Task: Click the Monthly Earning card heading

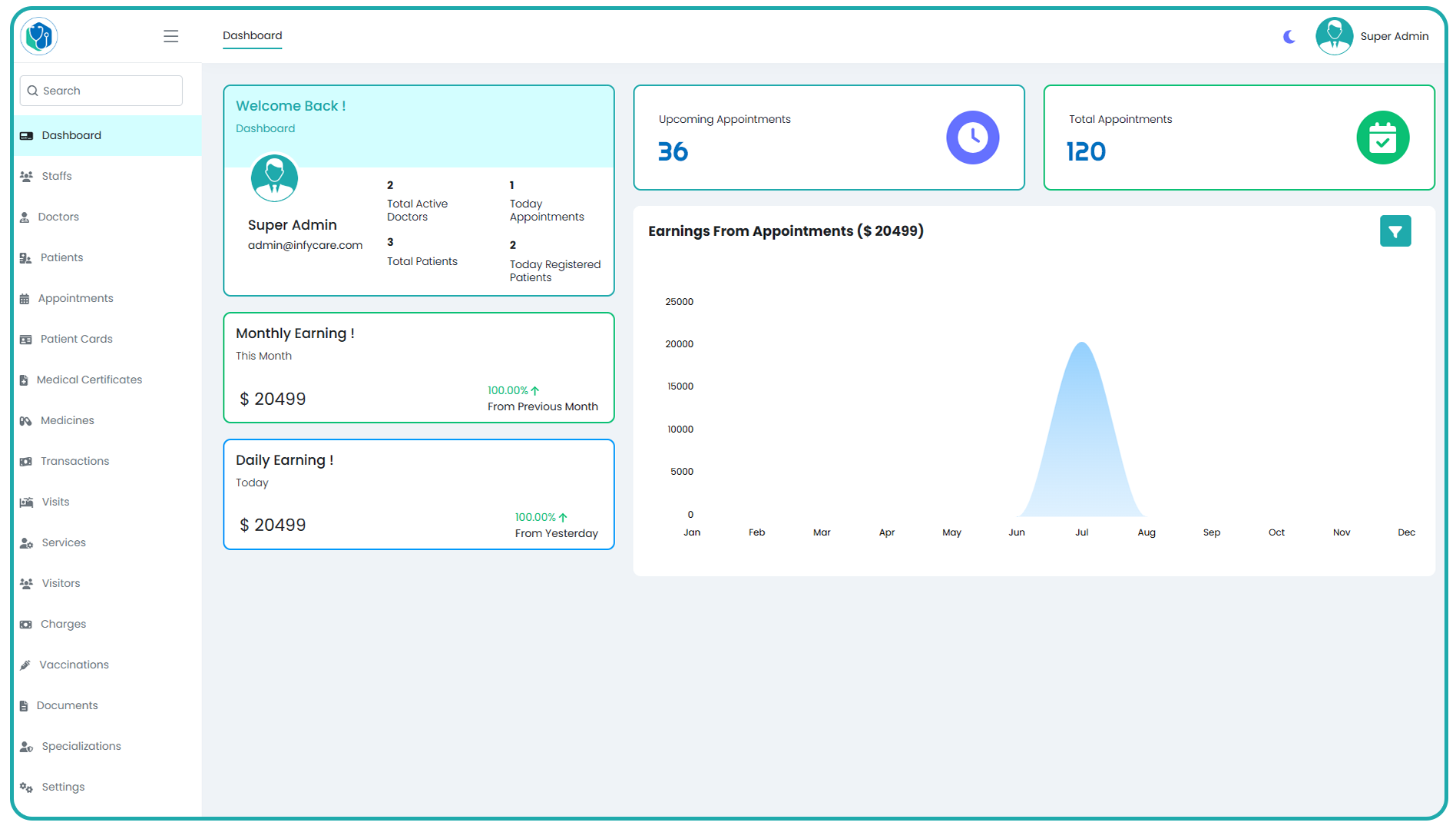Action: pyautogui.click(x=295, y=333)
